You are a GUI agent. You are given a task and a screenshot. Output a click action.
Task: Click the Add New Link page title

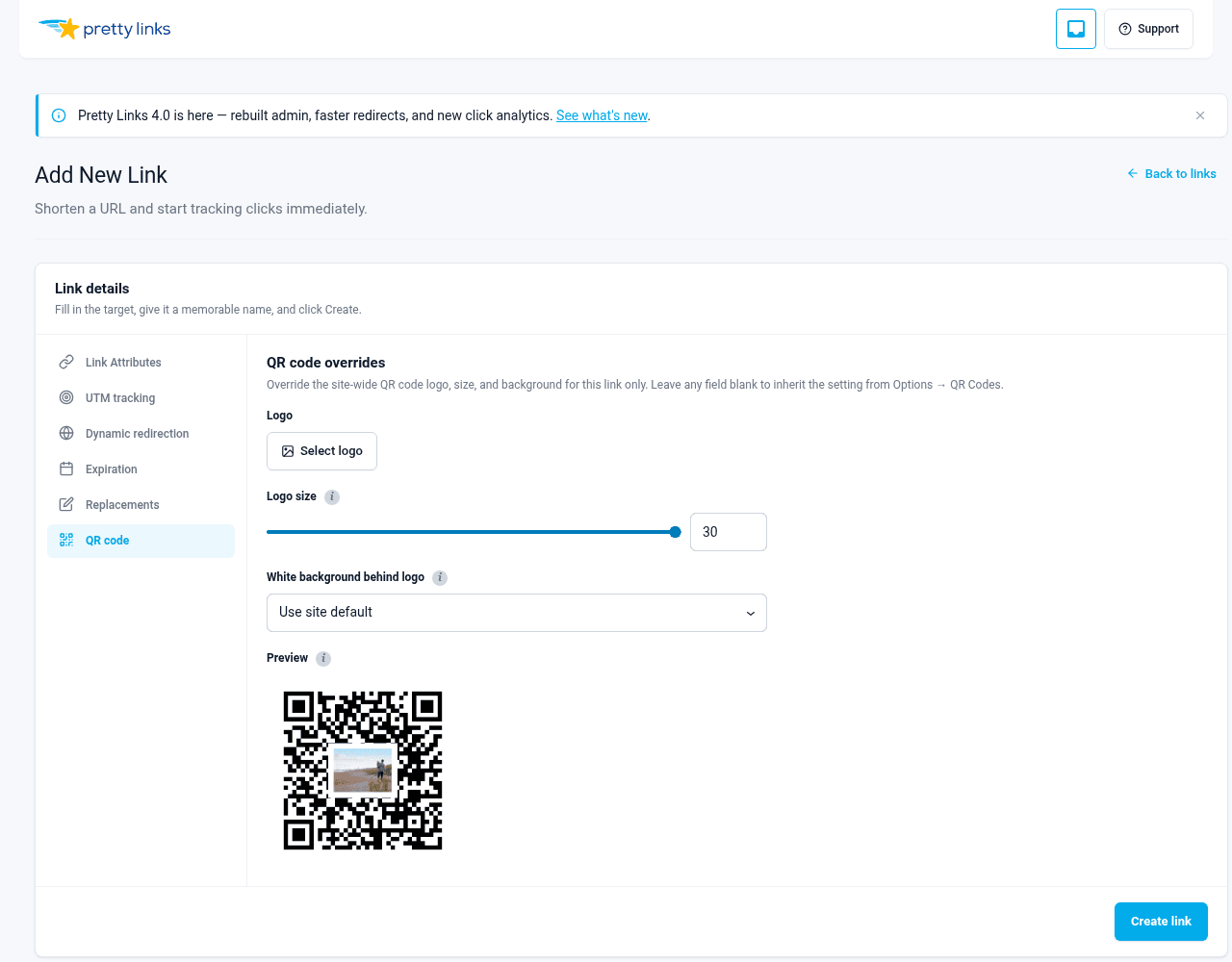[101, 175]
